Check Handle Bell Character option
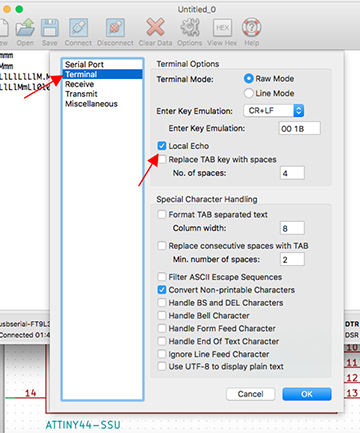 tap(162, 315)
